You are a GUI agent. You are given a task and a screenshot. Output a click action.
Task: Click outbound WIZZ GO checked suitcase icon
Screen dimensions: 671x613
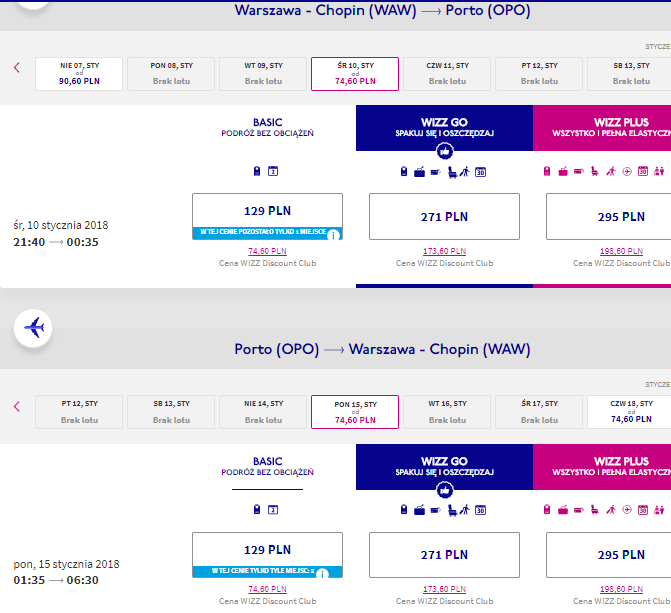[419, 172]
